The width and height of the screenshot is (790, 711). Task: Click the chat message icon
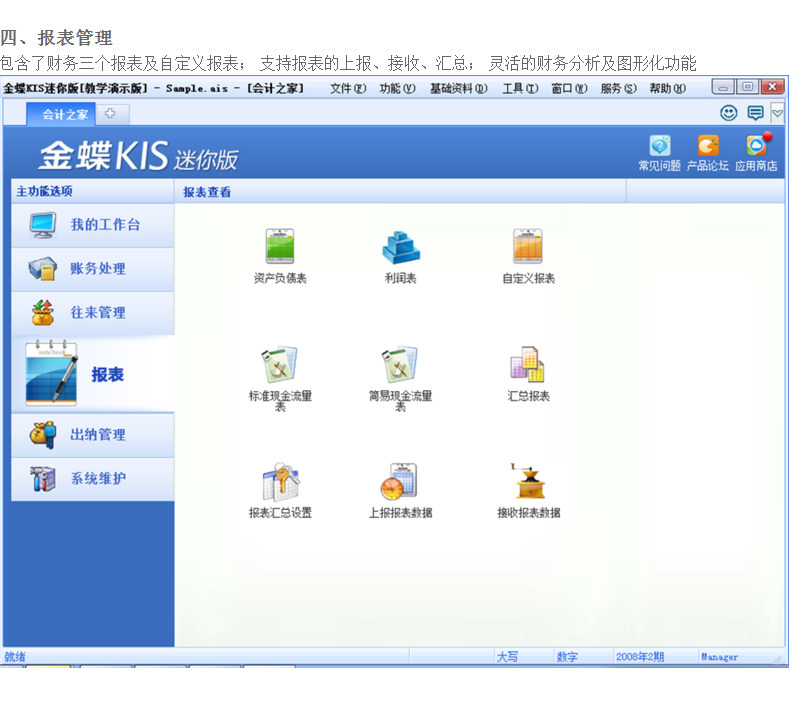click(x=755, y=113)
